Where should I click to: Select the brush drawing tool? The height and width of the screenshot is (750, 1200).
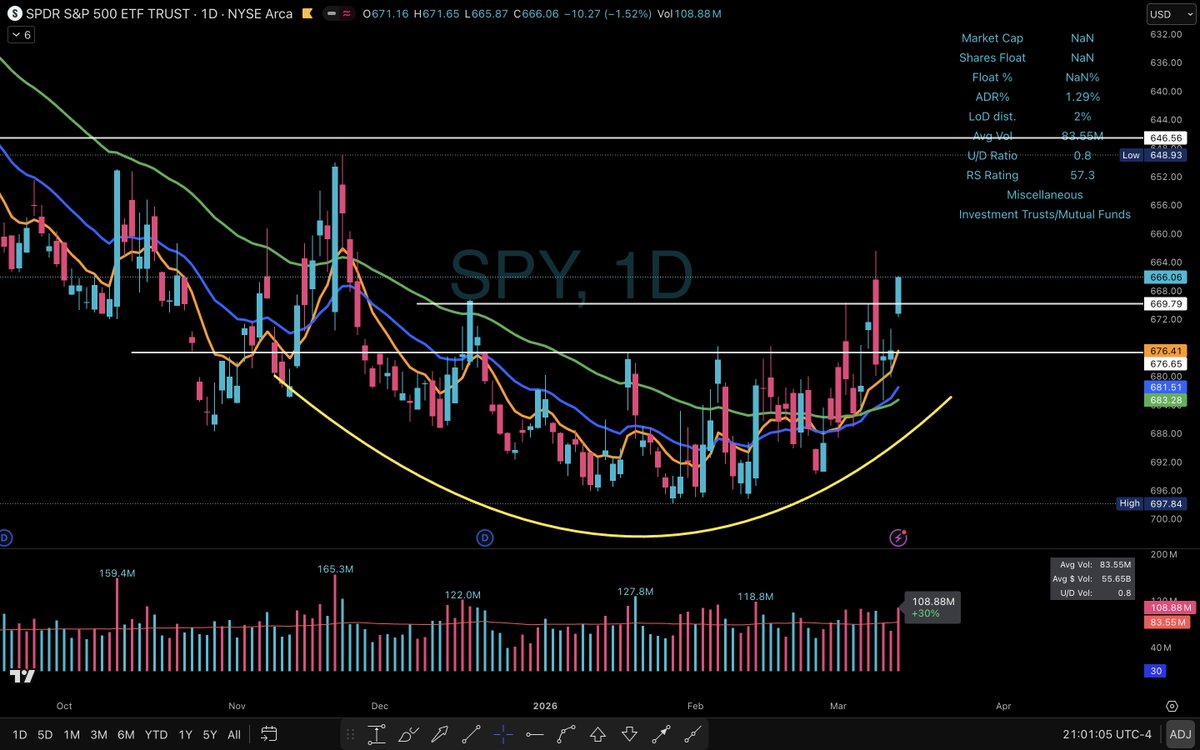(x=408, y=734)
